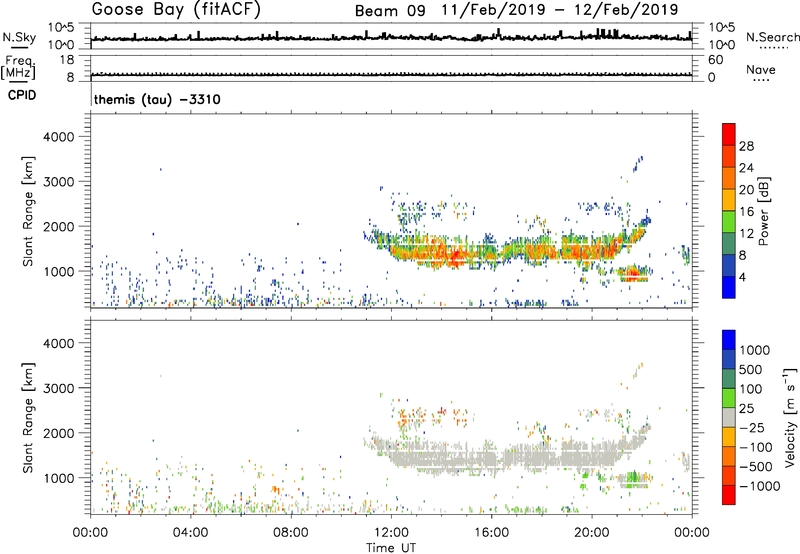Click the date range '11/Feb/2019 – 12/Feb/2019'
This screenshot has height=554, width=800.
(x=560, y=10)
